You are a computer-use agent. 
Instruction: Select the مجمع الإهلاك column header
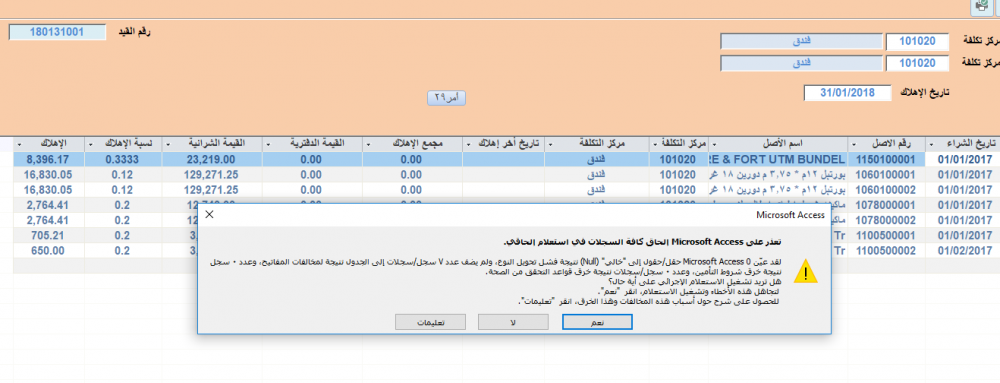pyautogui.click(x=413, y=143)
